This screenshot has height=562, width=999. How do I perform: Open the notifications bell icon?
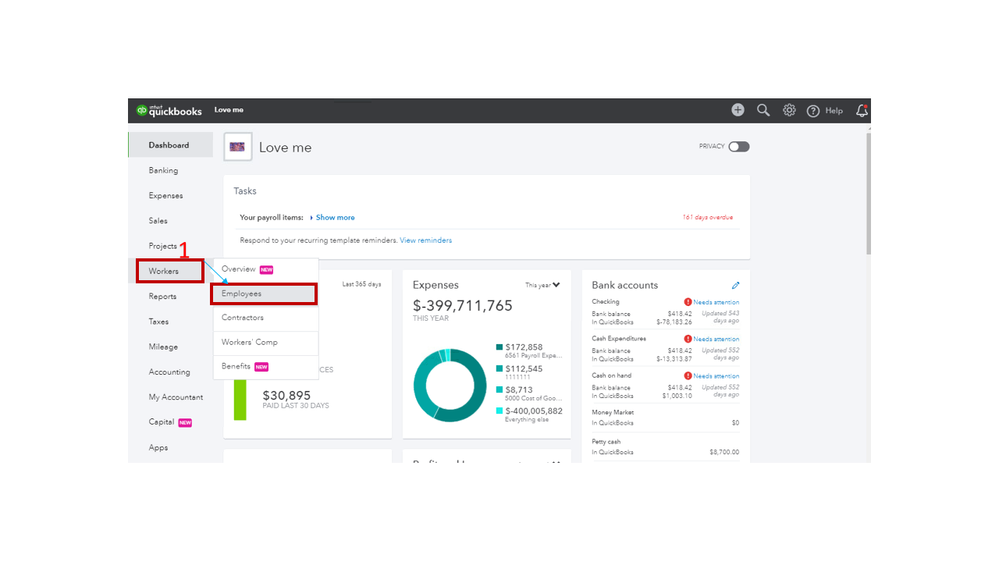click(862, 110)
